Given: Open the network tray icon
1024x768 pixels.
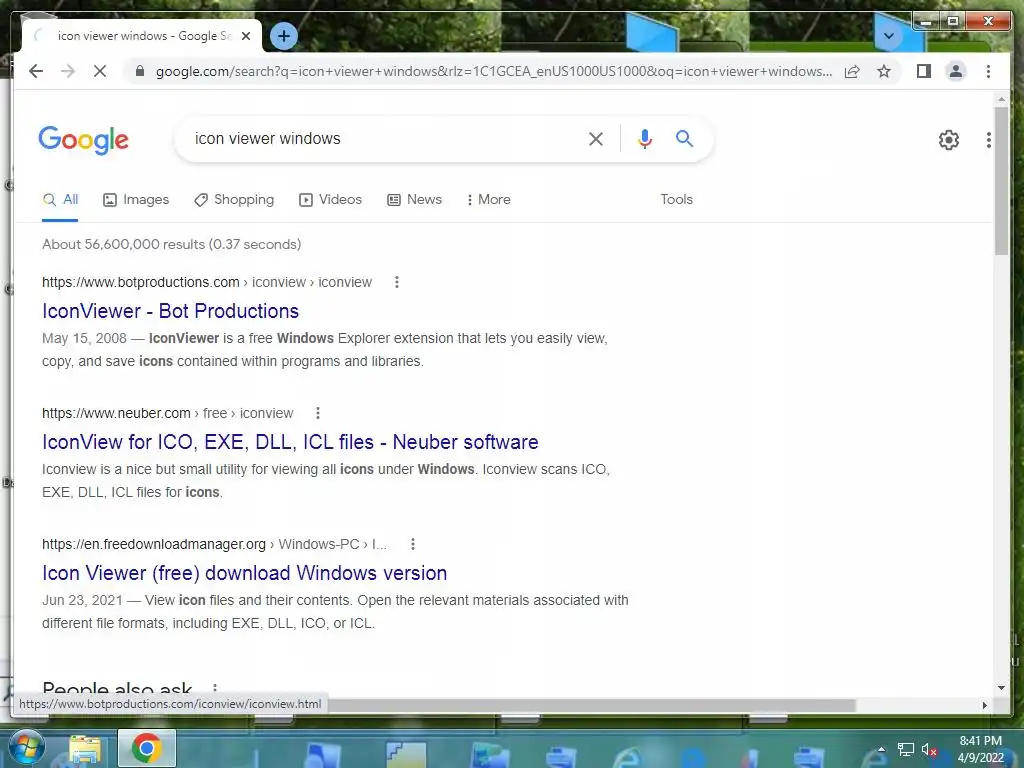Looking at the screenshot, I should [x=905, y=750].
